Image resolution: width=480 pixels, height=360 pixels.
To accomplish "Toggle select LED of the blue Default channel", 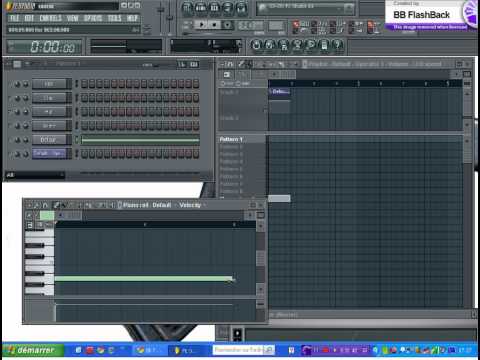I will coord(76,154).
